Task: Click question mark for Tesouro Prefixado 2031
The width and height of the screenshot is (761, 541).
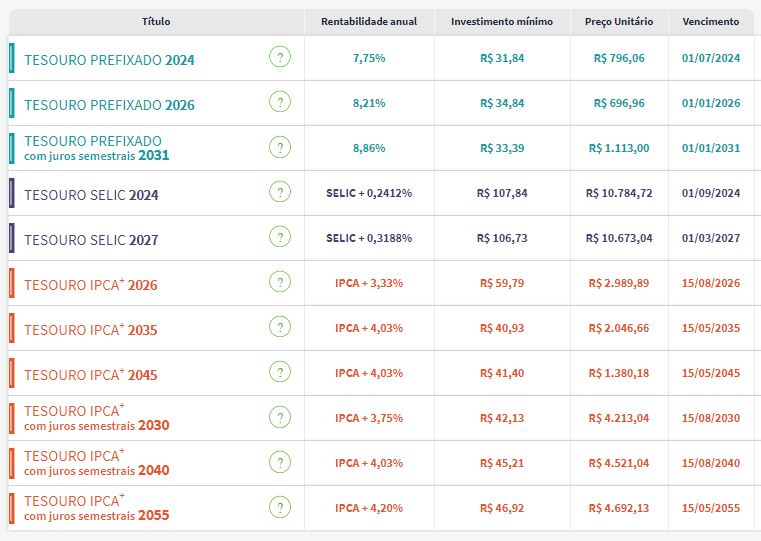Action: (x=280, y=148)
